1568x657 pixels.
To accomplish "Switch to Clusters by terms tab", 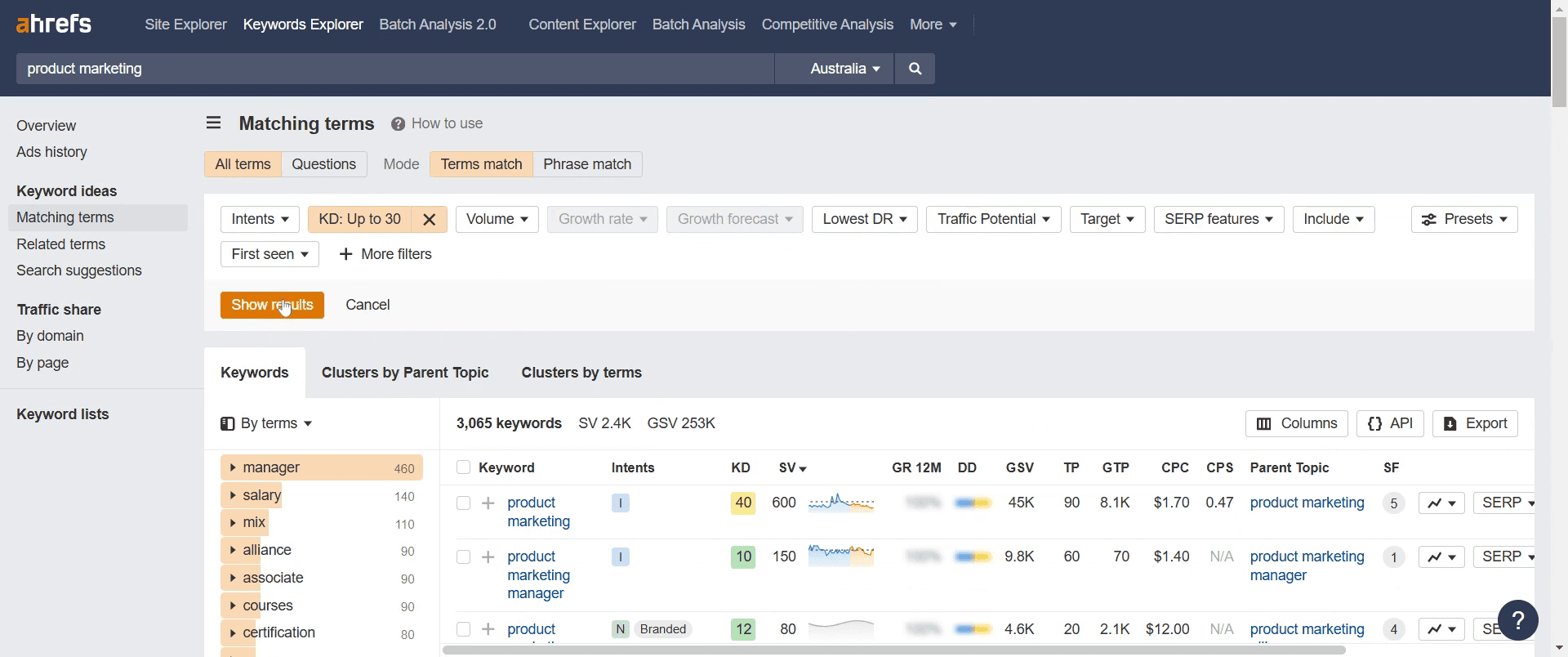I will (x=581, y=373).
